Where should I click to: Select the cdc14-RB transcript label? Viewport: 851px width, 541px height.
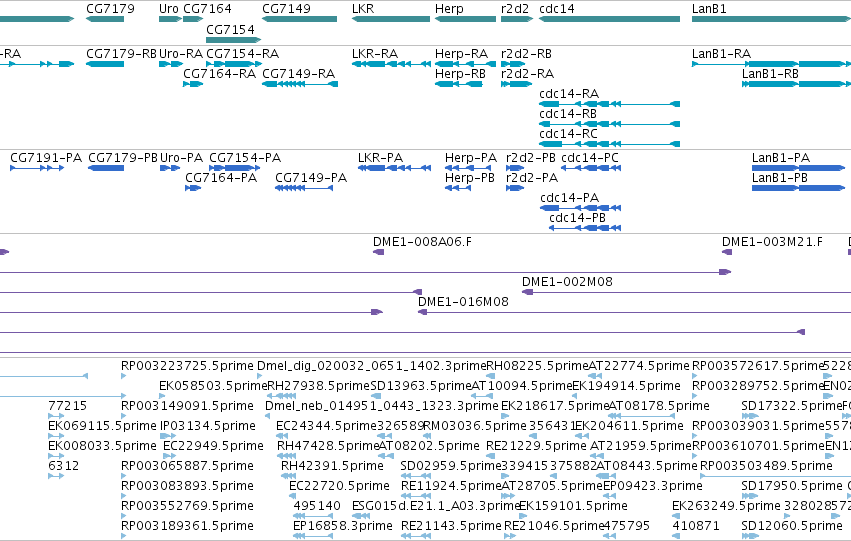568,114
